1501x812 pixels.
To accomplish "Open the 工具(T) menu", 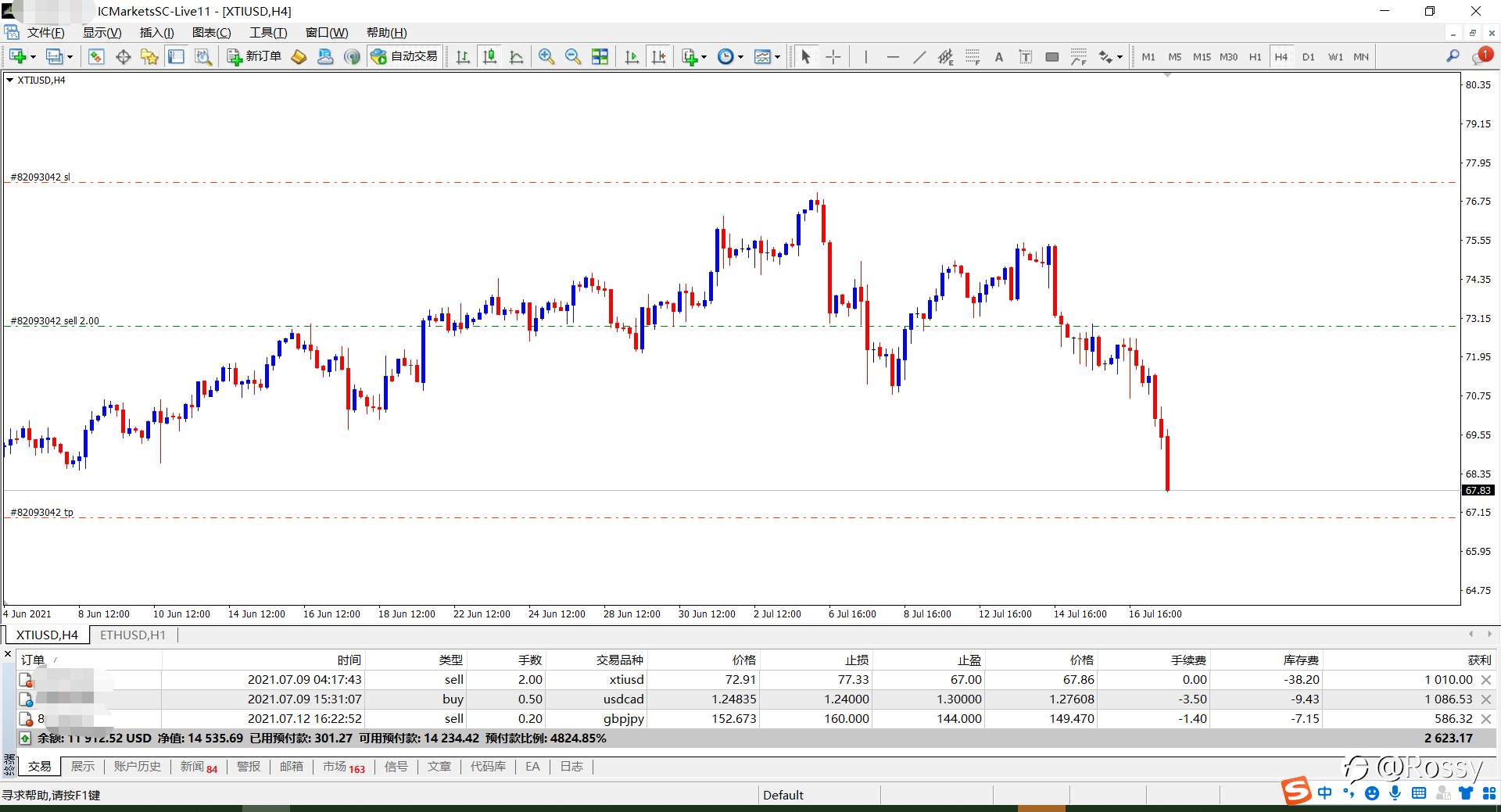I will point(268,33).
